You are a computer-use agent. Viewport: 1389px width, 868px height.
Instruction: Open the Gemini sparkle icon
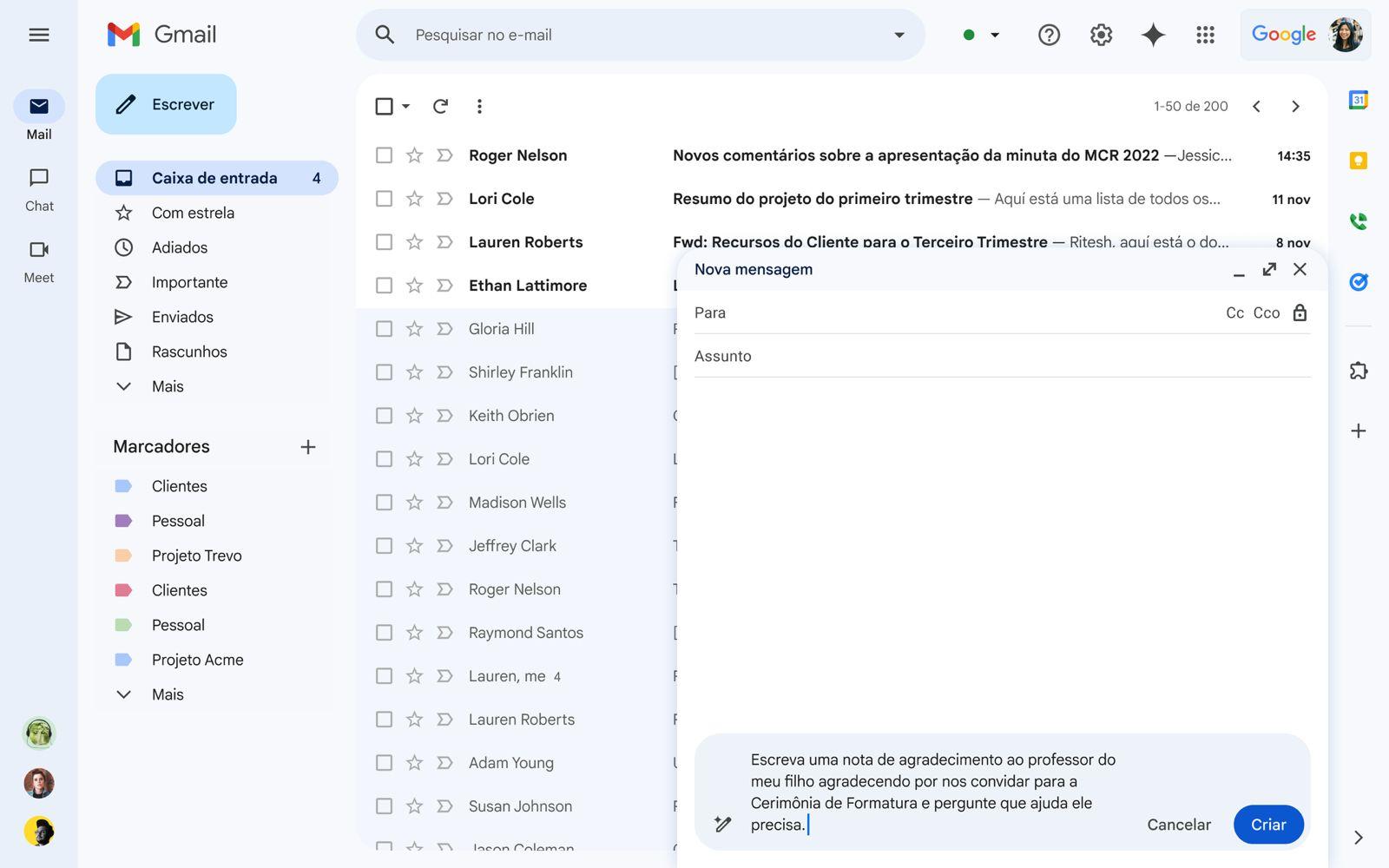pos(1152,35)
